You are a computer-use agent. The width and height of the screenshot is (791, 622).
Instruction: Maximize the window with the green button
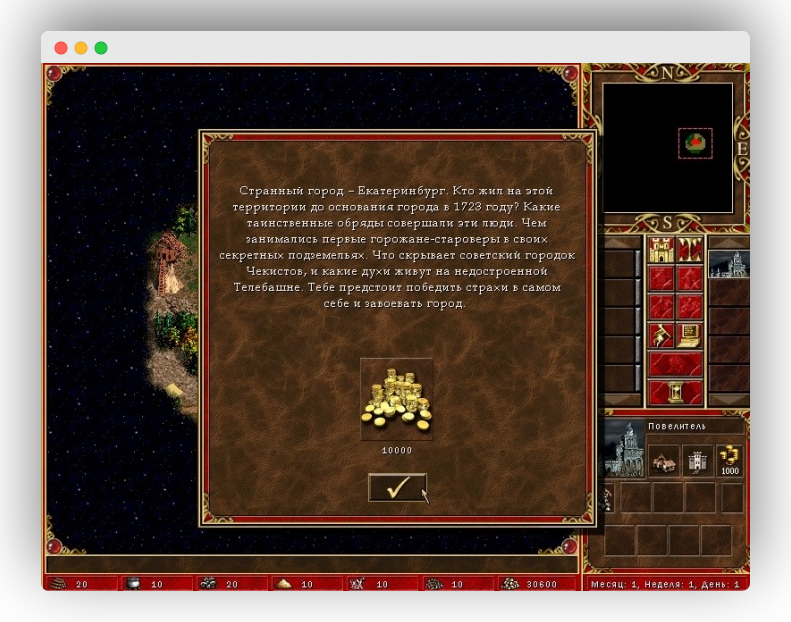[101, 48]
